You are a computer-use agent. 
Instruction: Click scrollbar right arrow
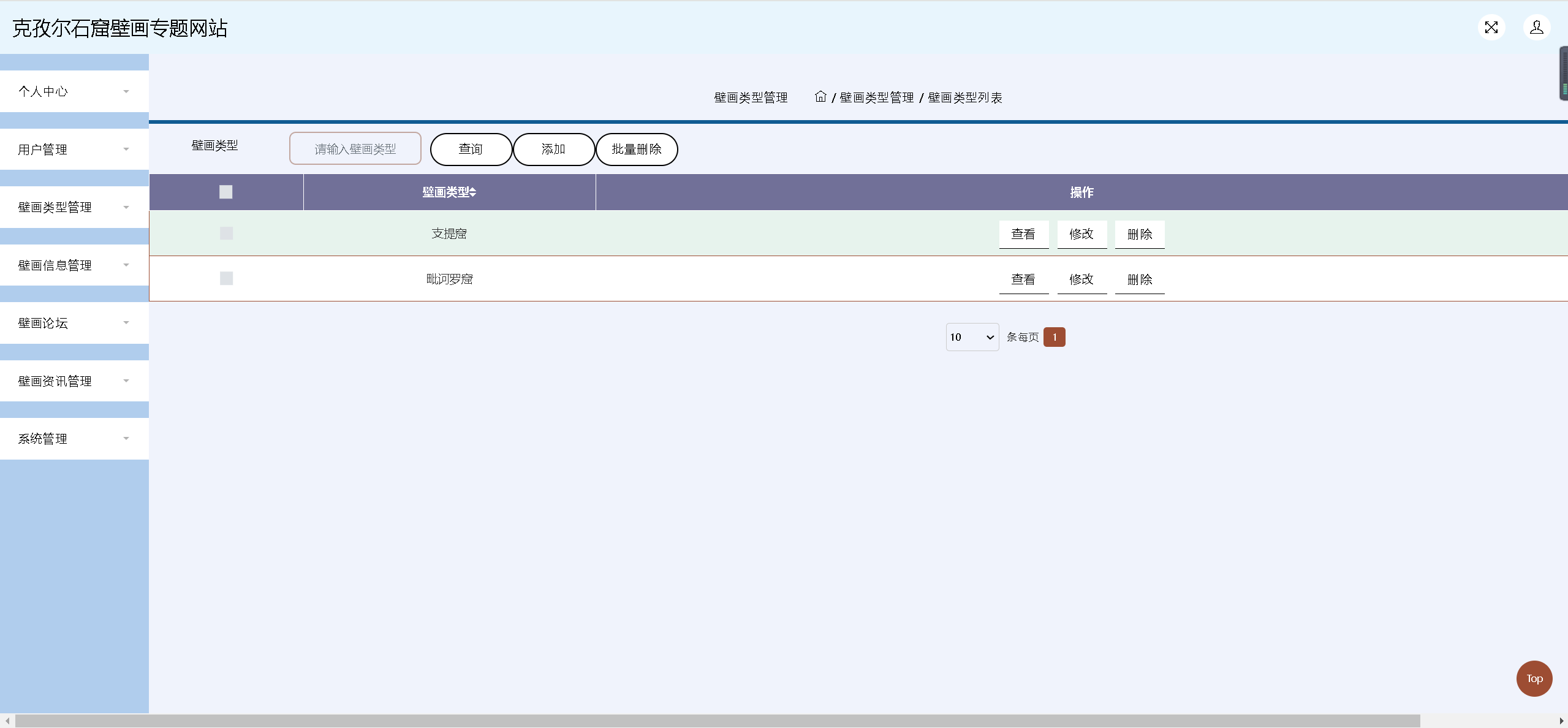tap(1561, 721)
